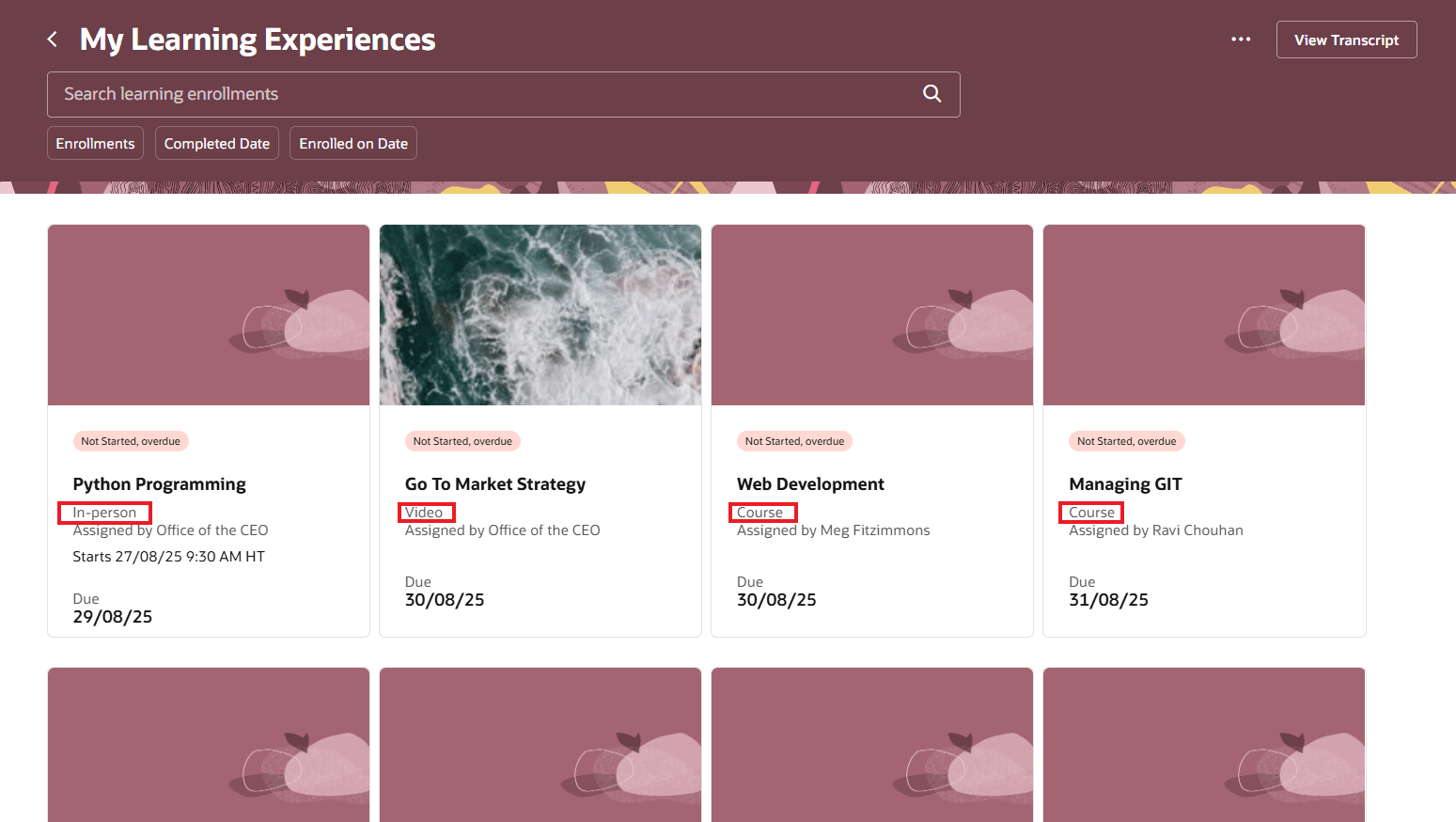Click the Web Development card thumbnail
Image resolution: width=1456 pixels, height=822 pixels.
pyautogui.click(x=871, y=314)
